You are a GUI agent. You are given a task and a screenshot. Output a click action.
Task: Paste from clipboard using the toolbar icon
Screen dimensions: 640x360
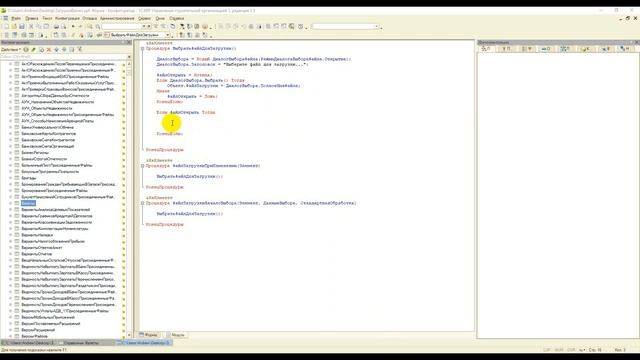46,27
